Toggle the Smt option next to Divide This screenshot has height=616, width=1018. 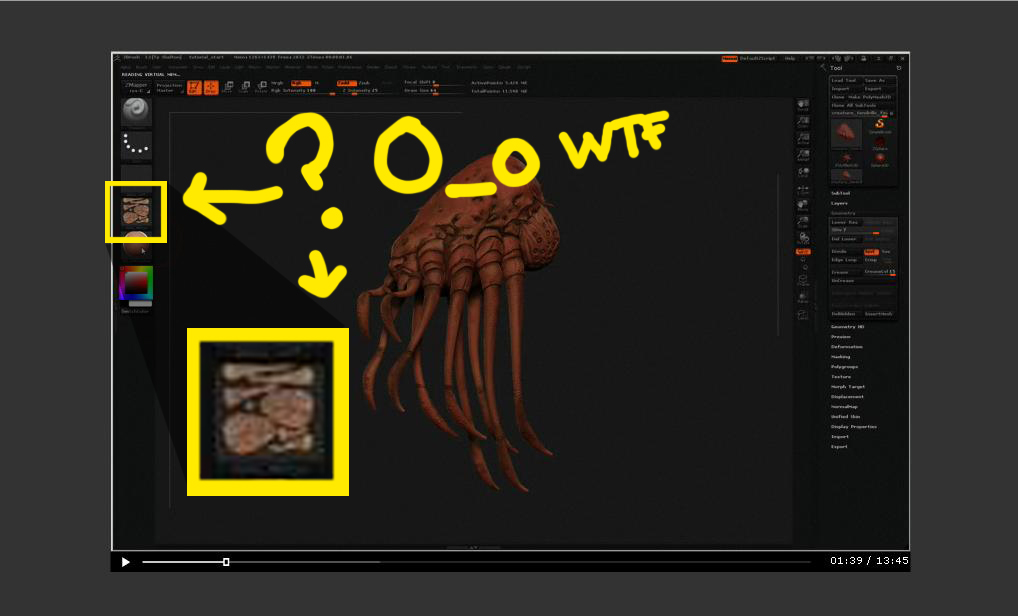point(870,252)
